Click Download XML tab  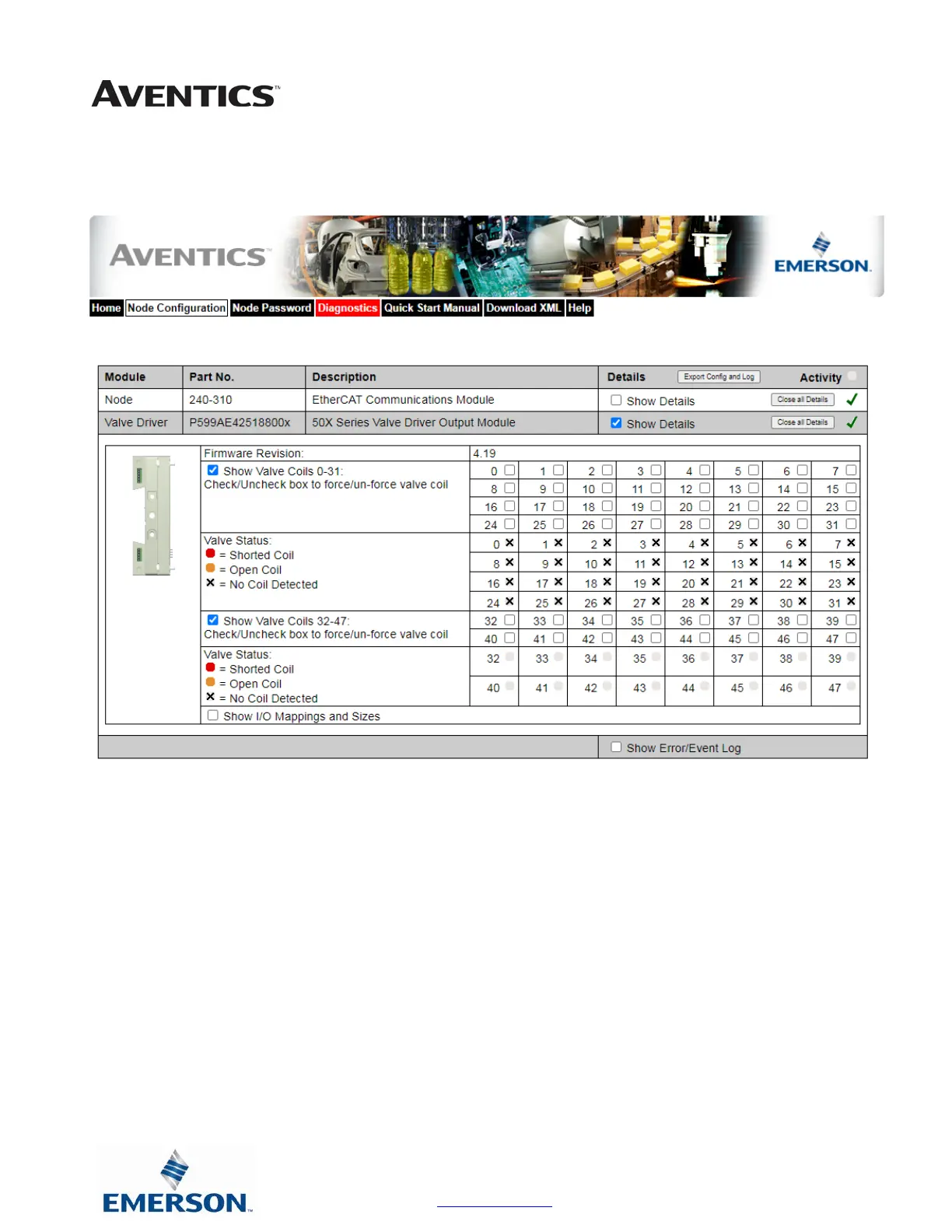523,308
